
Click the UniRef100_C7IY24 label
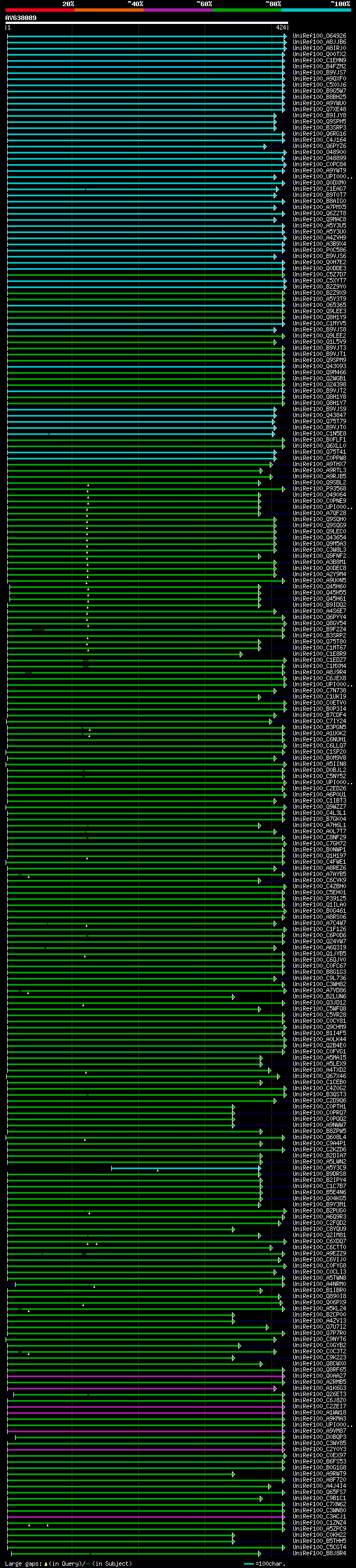tap(319, 721)
